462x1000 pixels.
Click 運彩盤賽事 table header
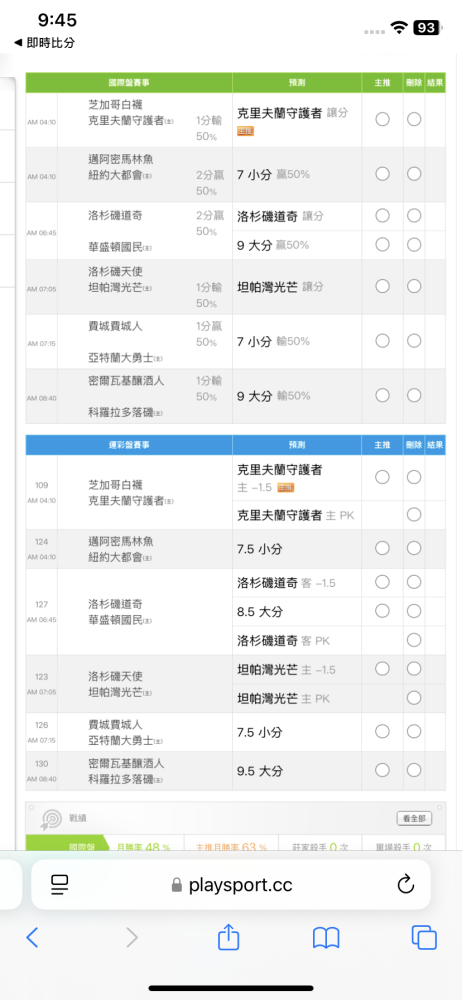[129, 445]
